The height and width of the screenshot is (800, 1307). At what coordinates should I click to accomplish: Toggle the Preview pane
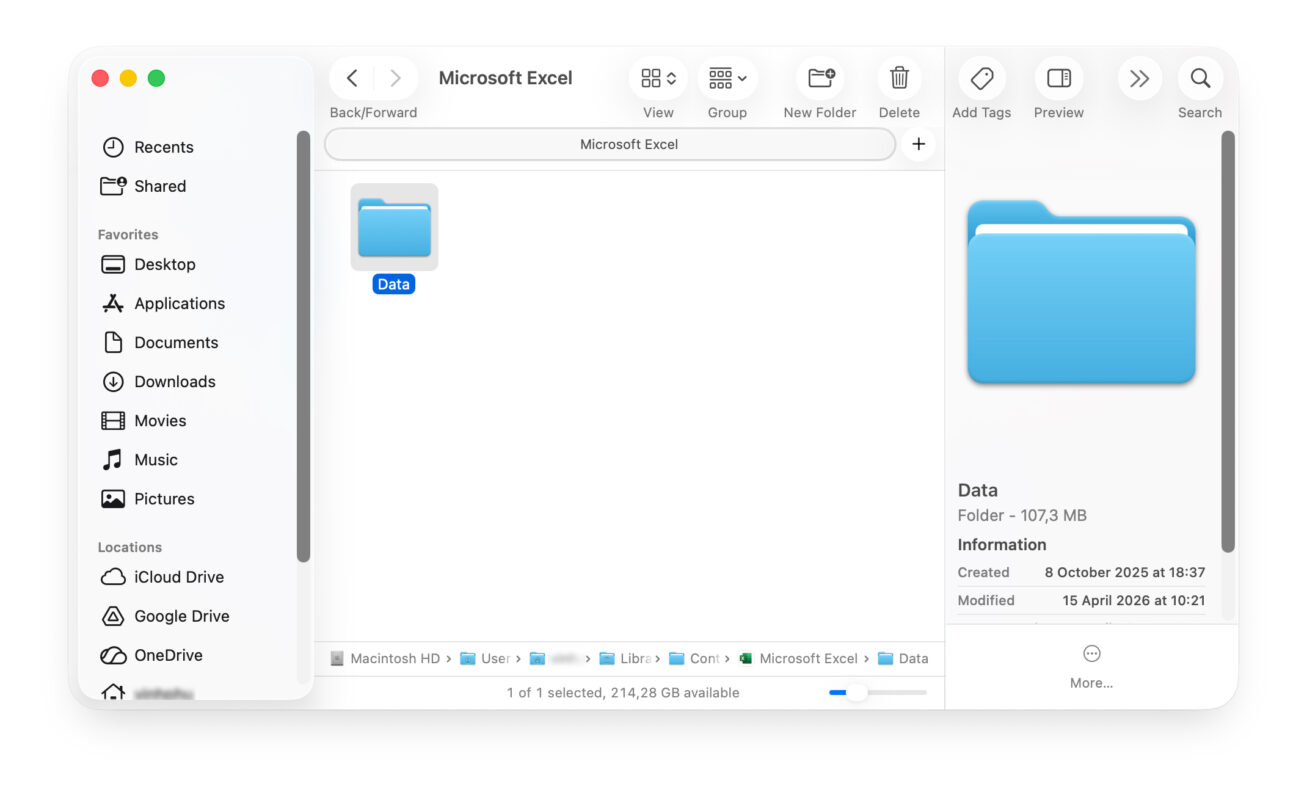(x=1059, y=78)
